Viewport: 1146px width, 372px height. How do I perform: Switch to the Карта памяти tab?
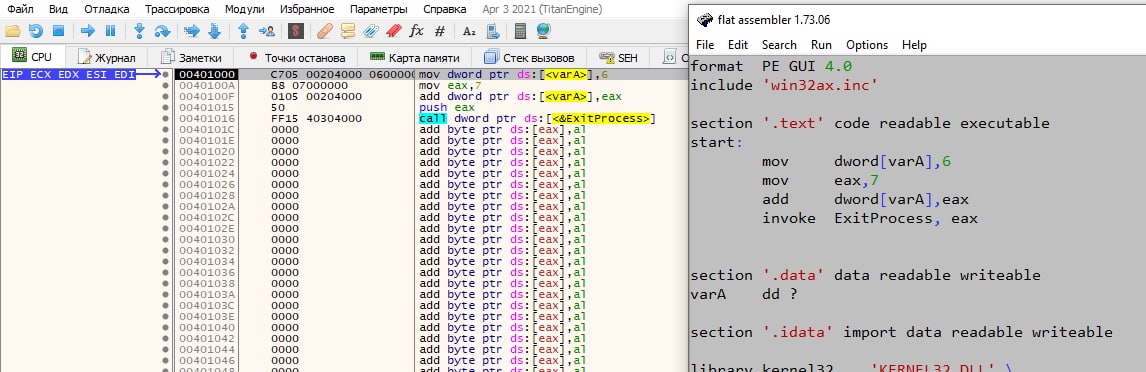pos(414,57)
